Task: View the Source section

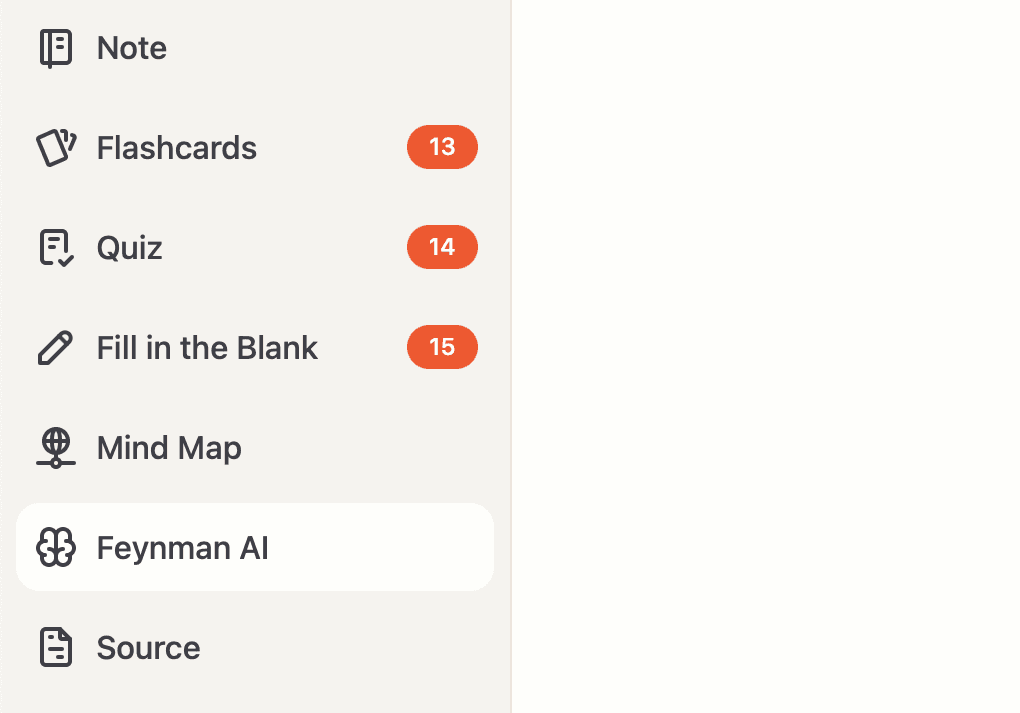Action: 148,647
